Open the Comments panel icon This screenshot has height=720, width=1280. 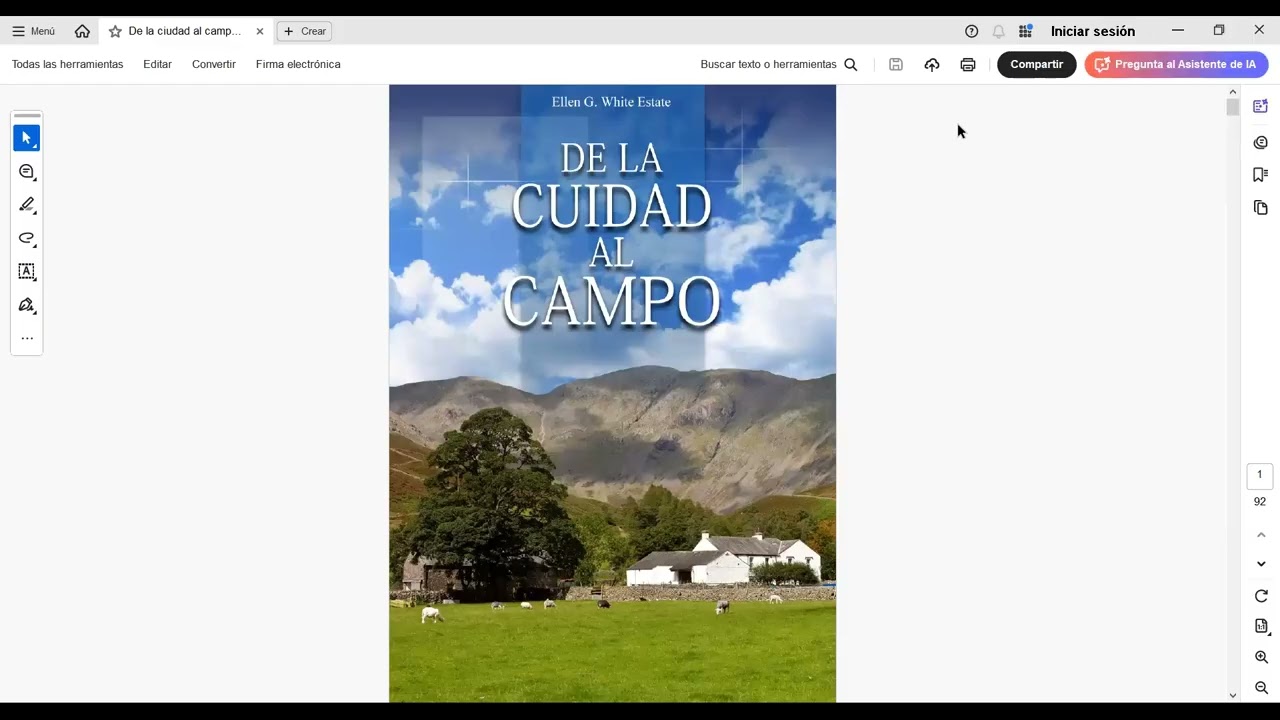[1260, 142]
